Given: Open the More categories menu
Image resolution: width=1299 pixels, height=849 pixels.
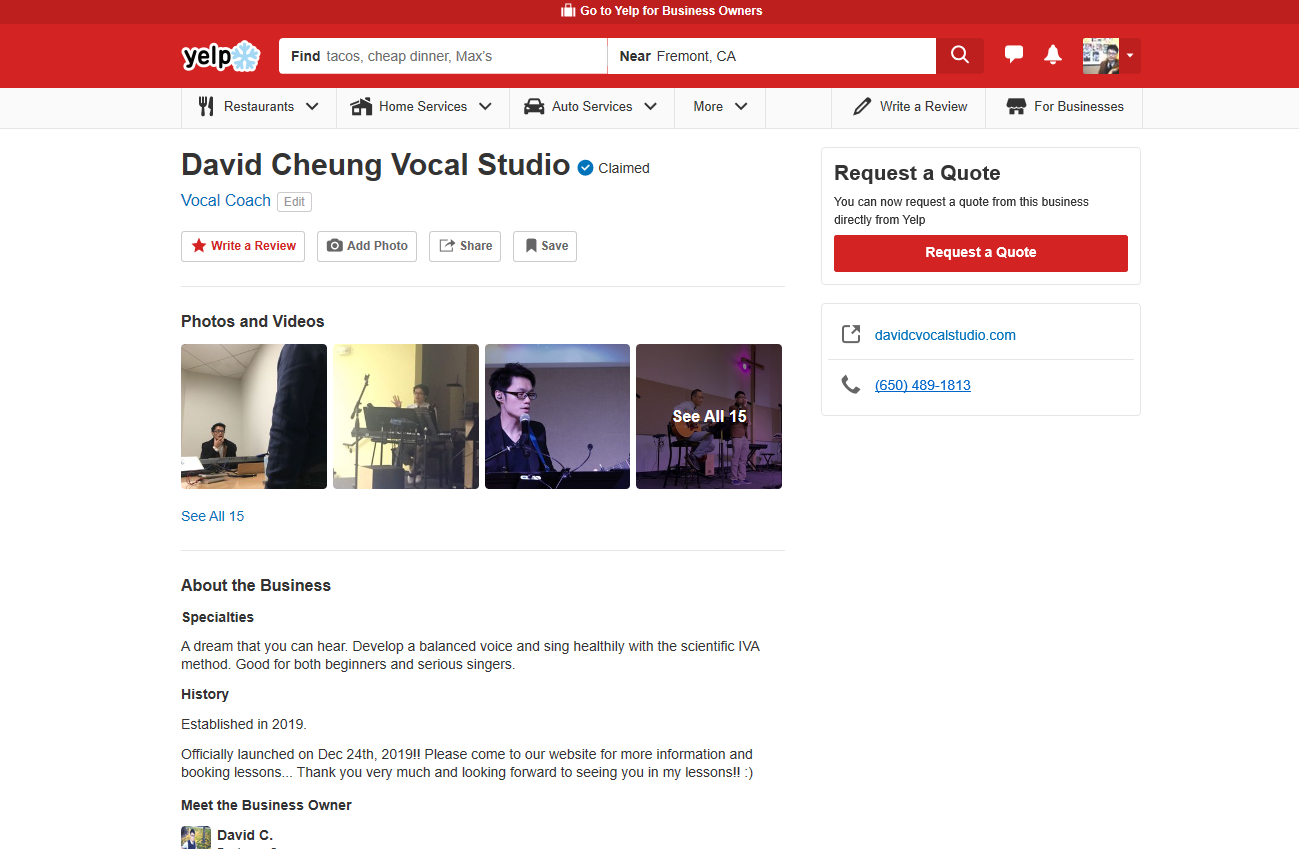Looking at the screenshot, I should pos(720,107).
